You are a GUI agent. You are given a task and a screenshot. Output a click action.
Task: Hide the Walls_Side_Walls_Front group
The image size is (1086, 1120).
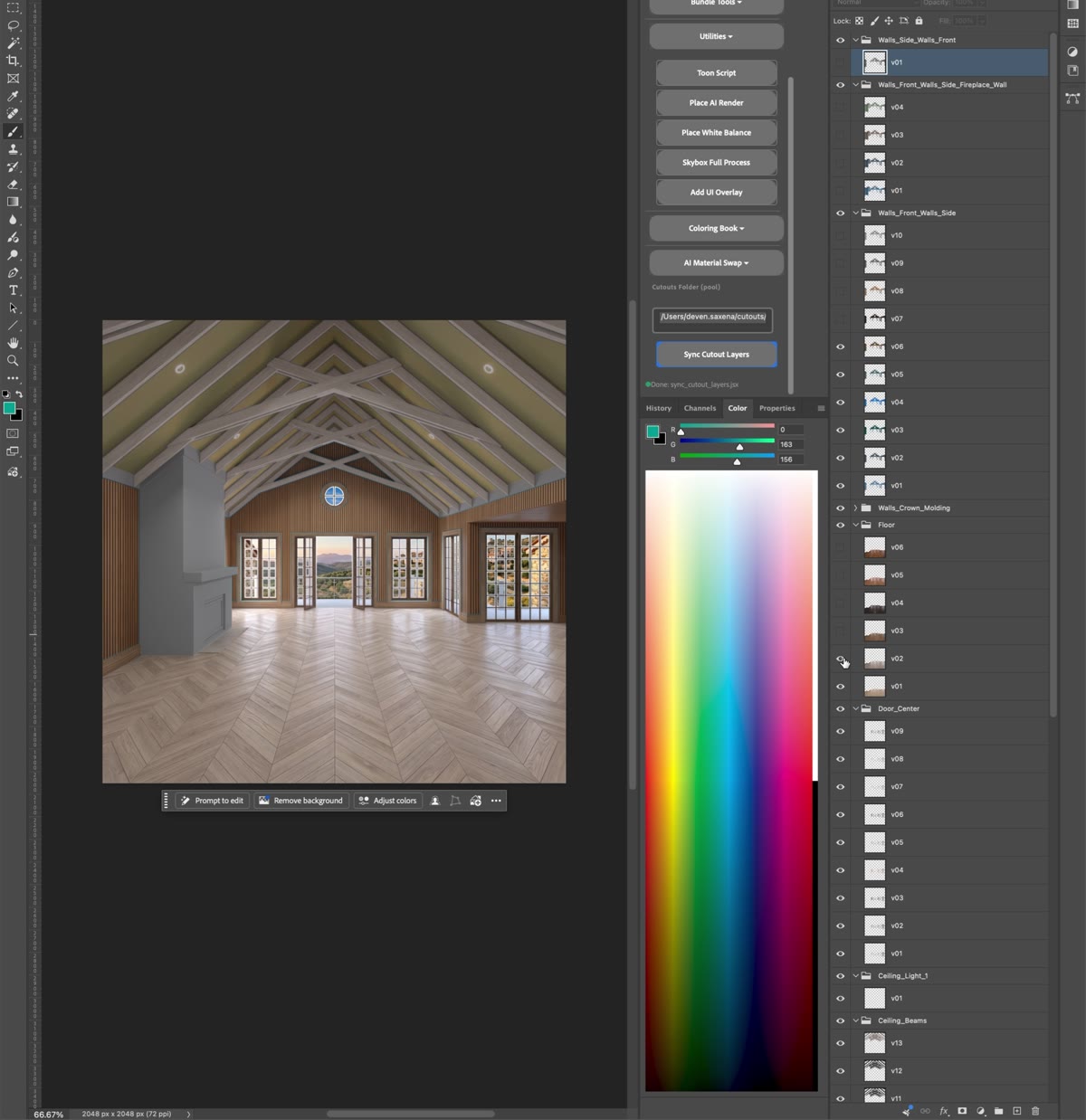click(840, 40)
